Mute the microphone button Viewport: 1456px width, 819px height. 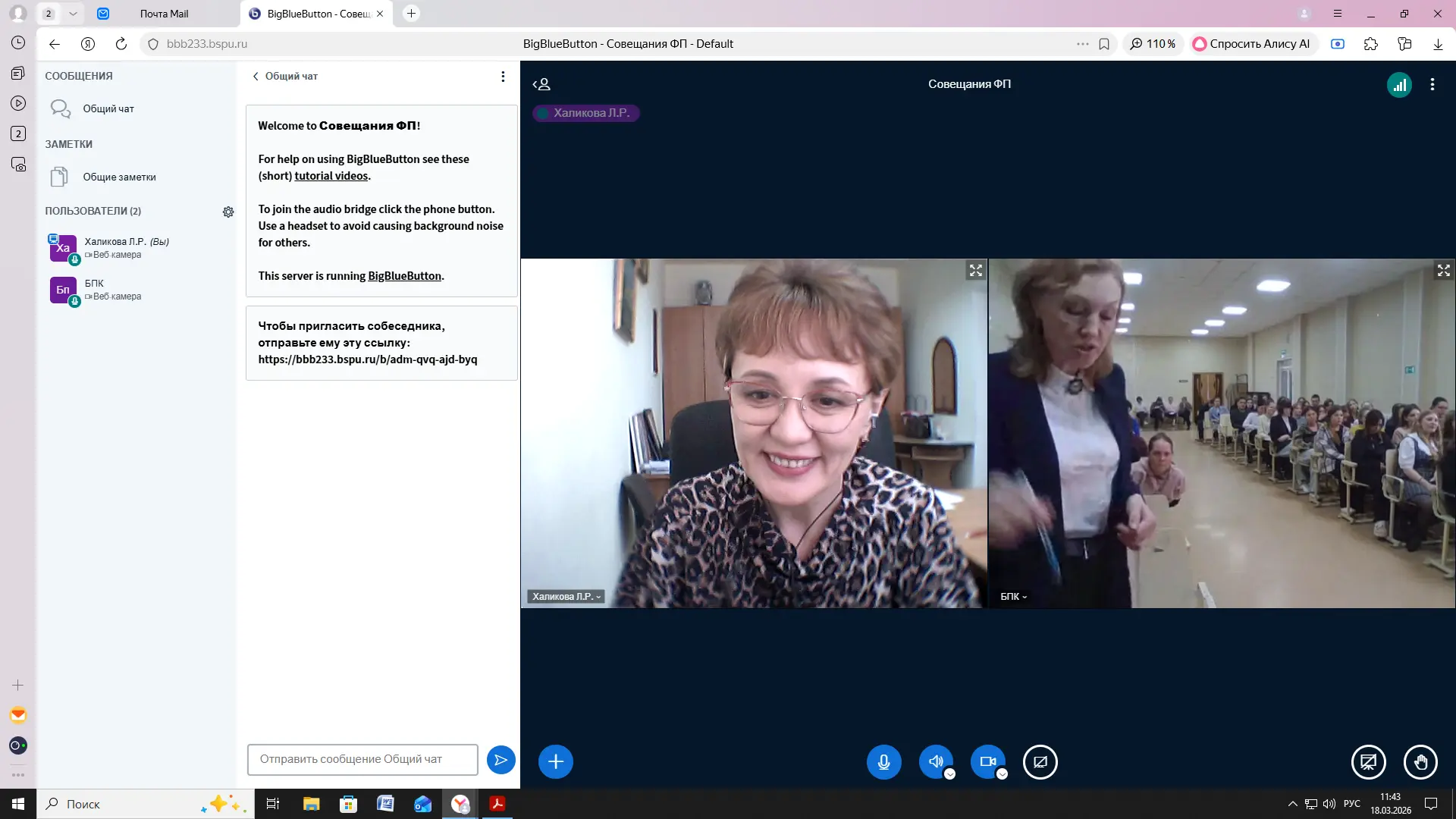click(x=883, y=761)
